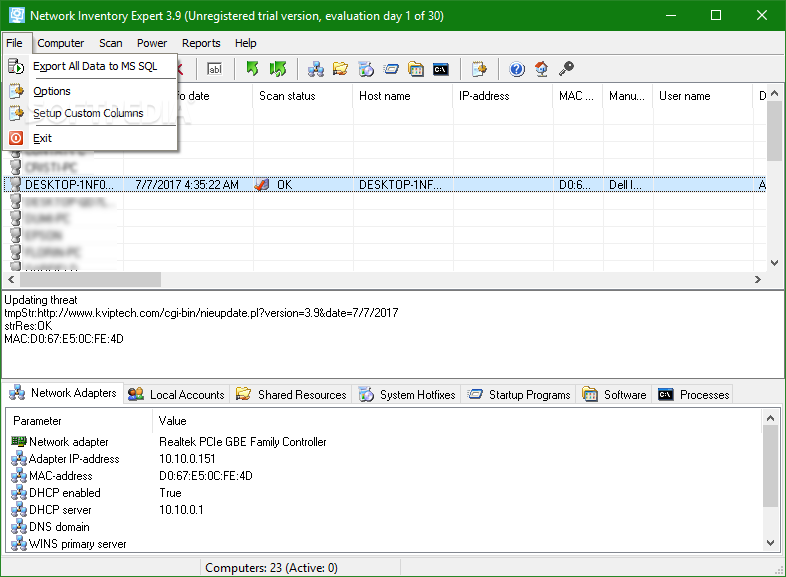Switch to the System Hotfixes tab

407,395
